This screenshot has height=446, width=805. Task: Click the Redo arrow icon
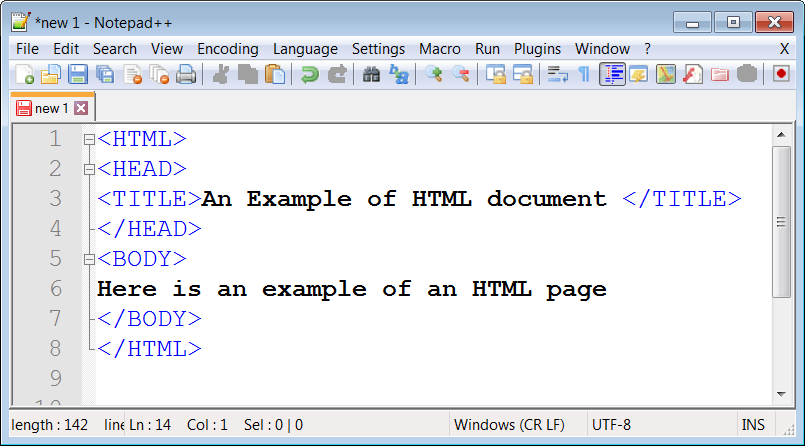[x=337, y=74]
